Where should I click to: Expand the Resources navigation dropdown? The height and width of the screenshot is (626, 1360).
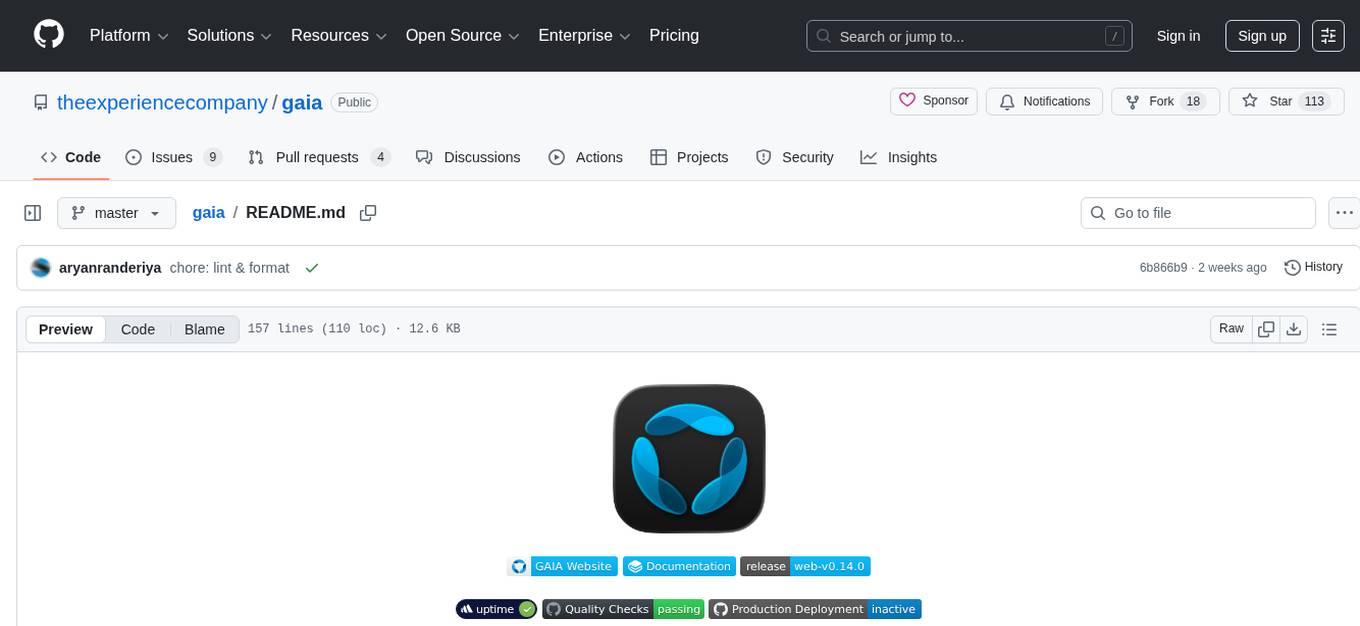pyautogui.click(x=338, y=35)
